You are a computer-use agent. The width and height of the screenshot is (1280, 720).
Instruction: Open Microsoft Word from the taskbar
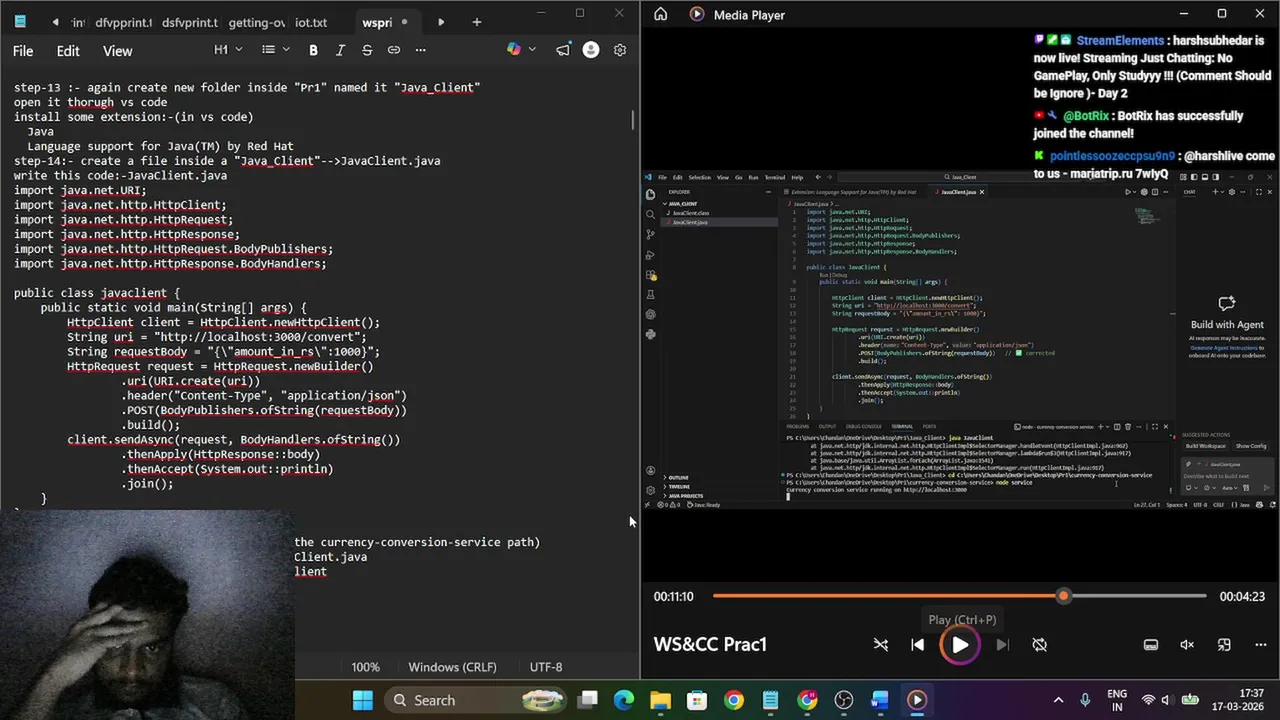tap(880, 700)
